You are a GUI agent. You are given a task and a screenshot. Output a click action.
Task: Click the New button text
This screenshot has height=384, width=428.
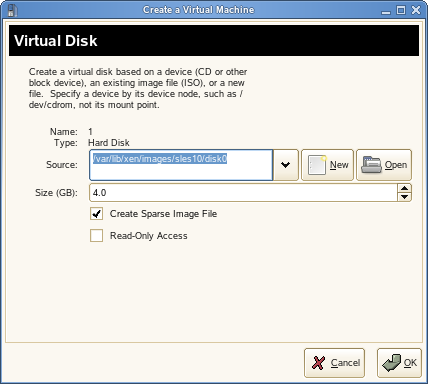tap(339, 165)
